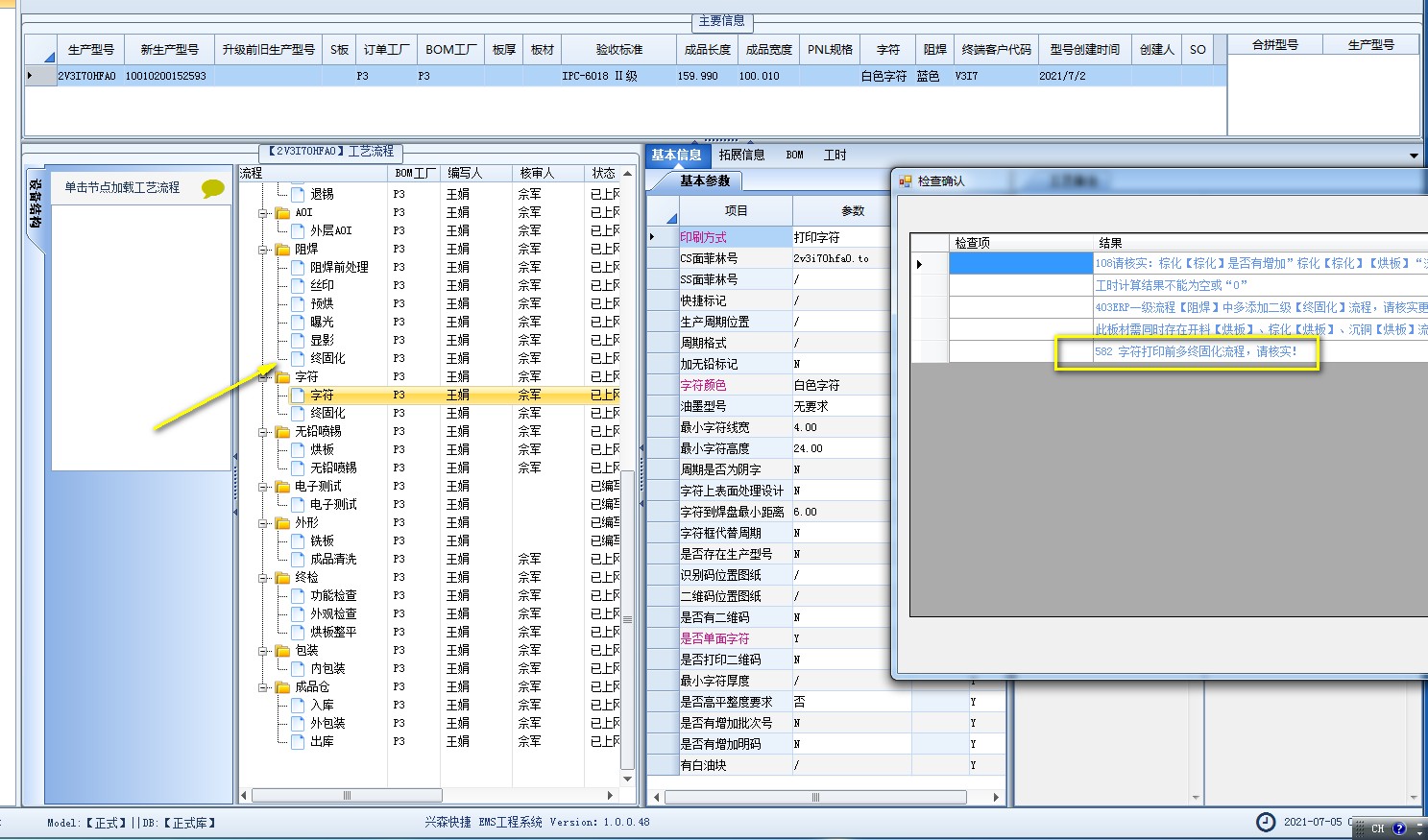Click the AOI folder icon
Image resolution: width=1428 pixels, height=840 pixels.
click(282, 212)
